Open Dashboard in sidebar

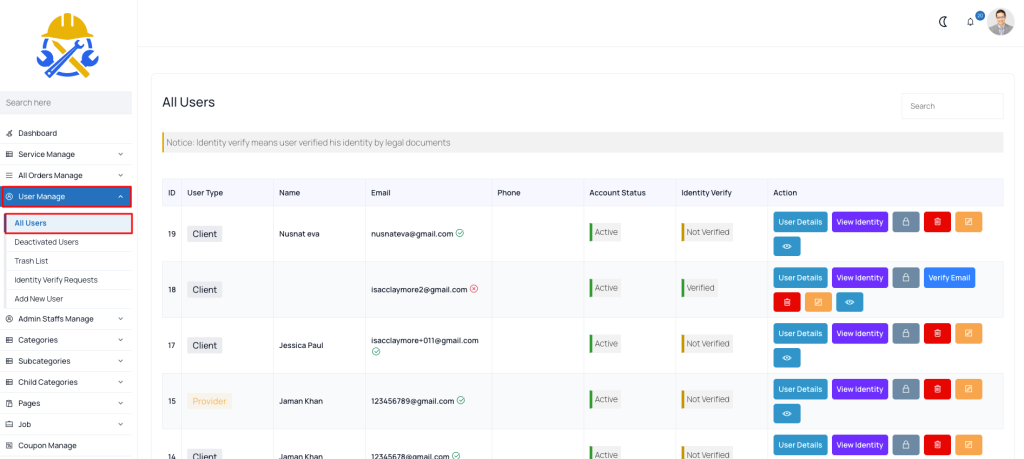pyautogui.click(x=65, y=133)
